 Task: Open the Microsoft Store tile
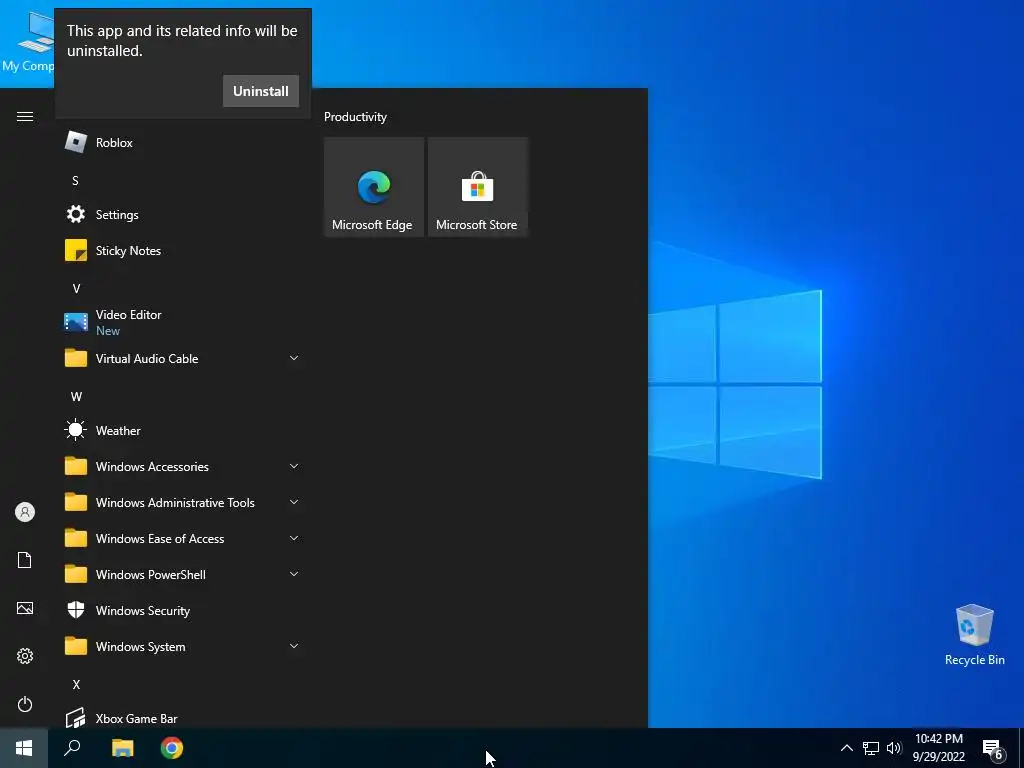(477, 187)
